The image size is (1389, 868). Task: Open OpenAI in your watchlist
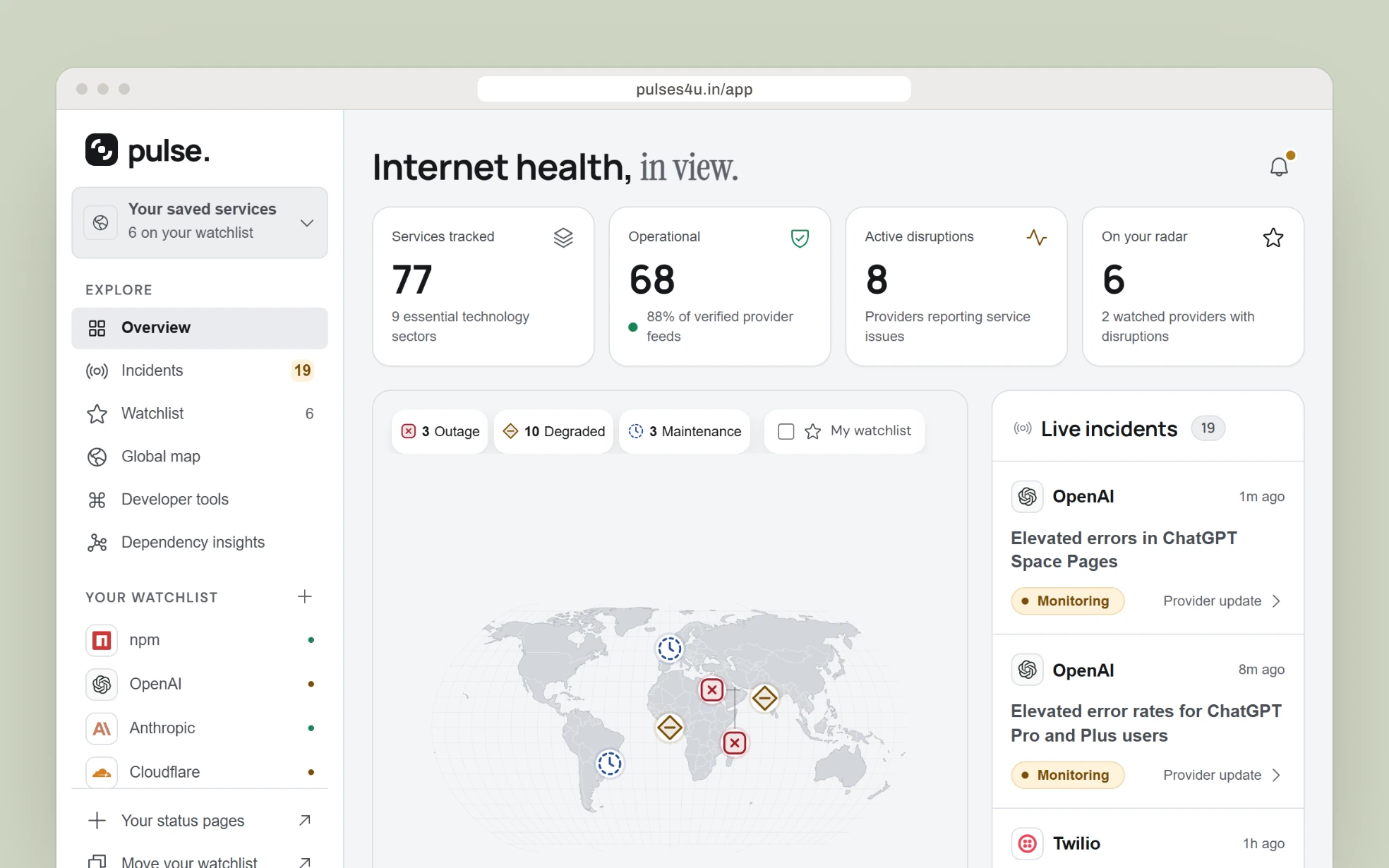(200, 684)
